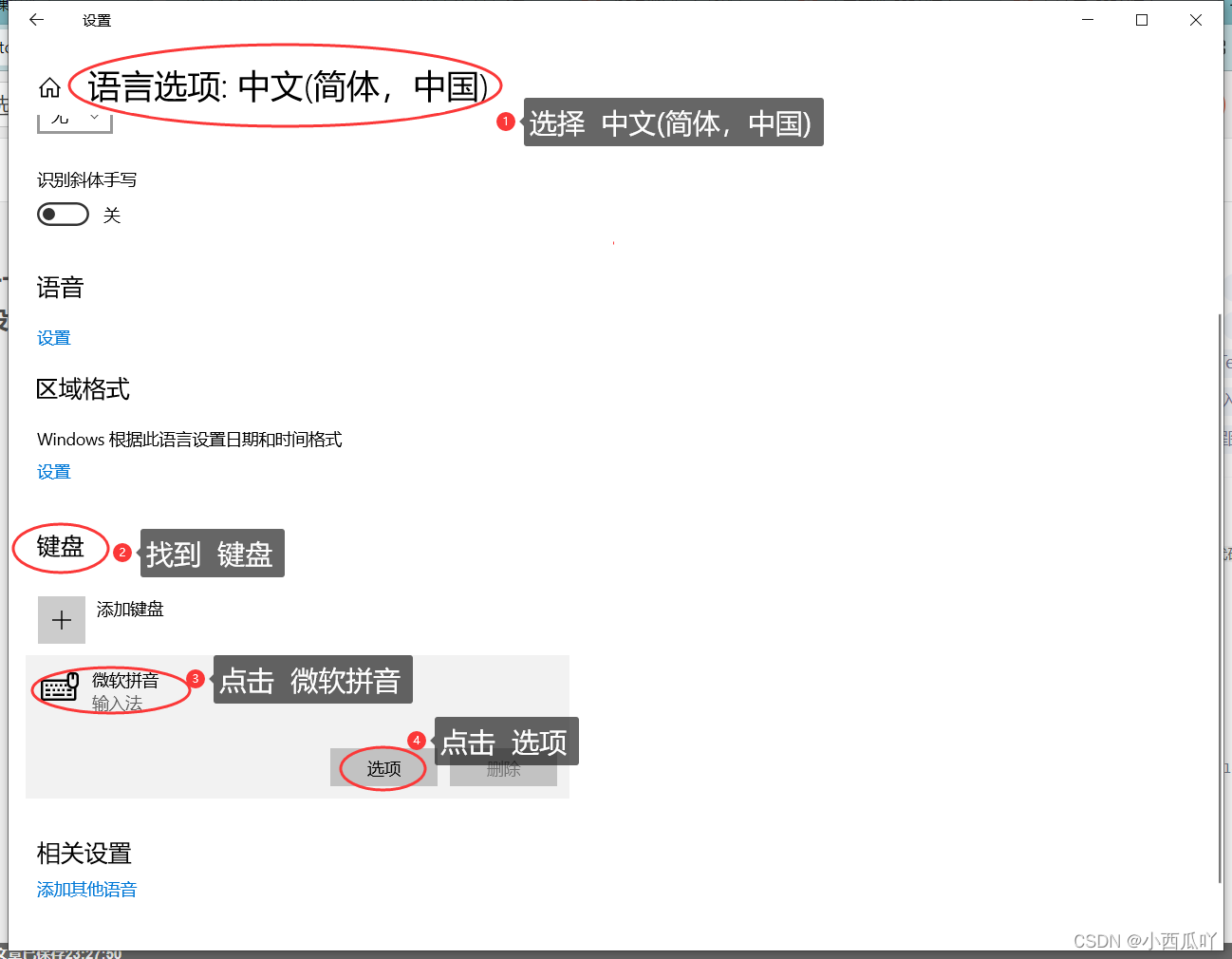Click the Settings window vertical scrollbar
1232x959 pixels.
1220,598
